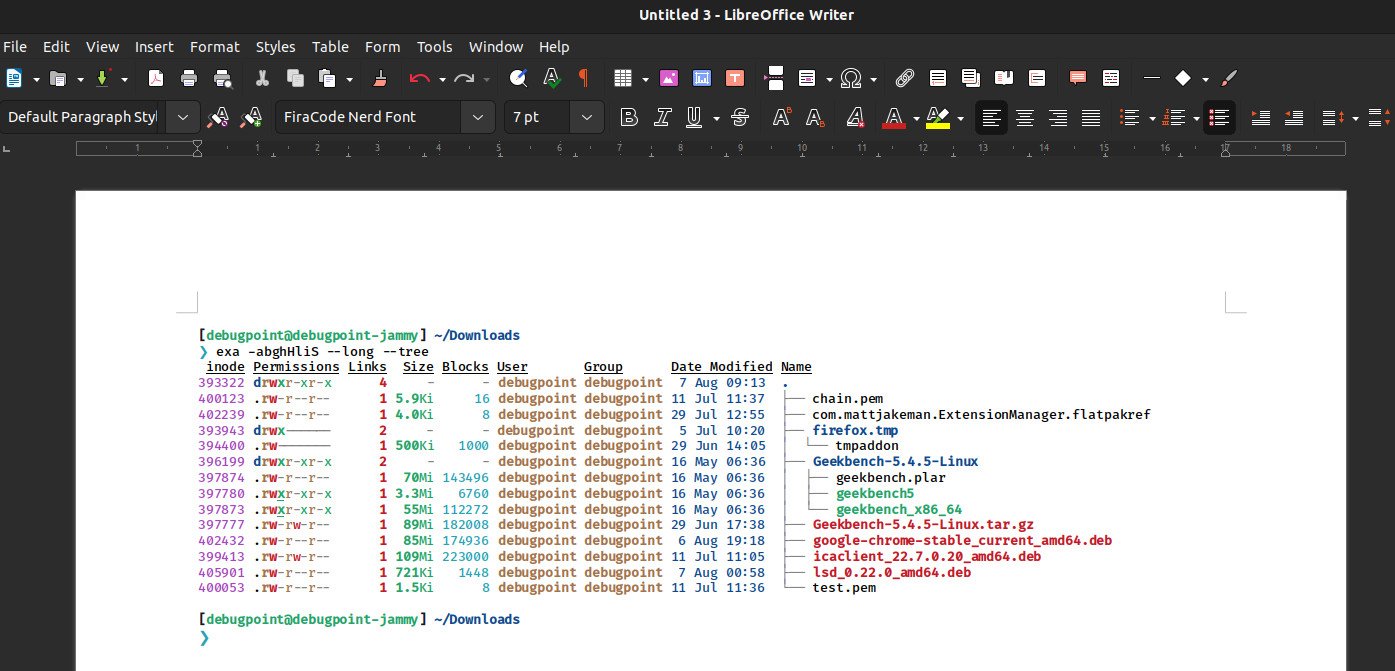
Task: Insert a special character via Omega icon
Action: coord(851,78)
